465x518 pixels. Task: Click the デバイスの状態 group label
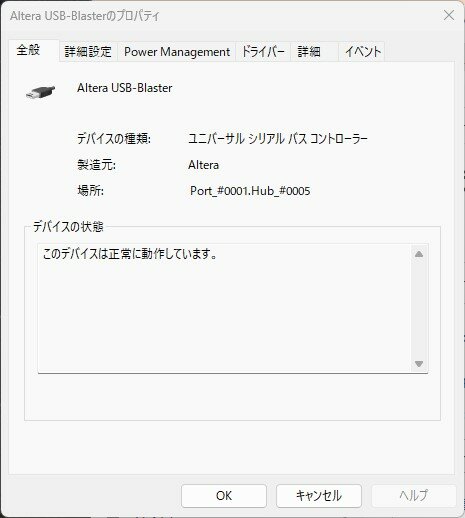68,227
